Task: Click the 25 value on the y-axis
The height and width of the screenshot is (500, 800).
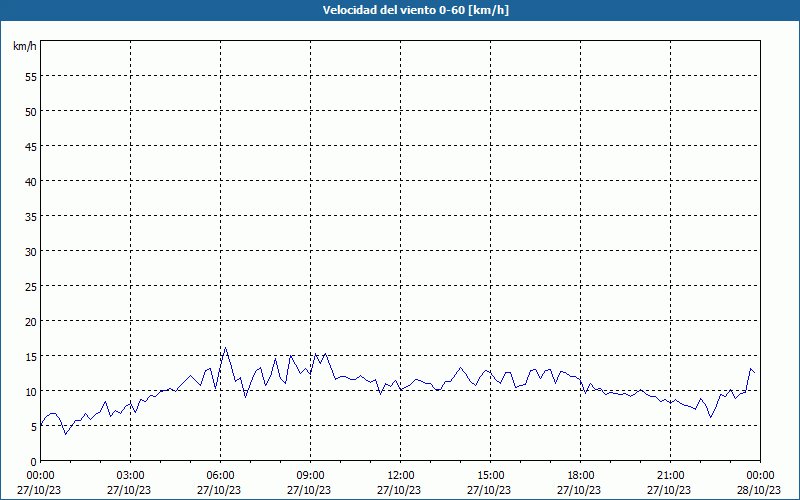Action: (31, 286)
